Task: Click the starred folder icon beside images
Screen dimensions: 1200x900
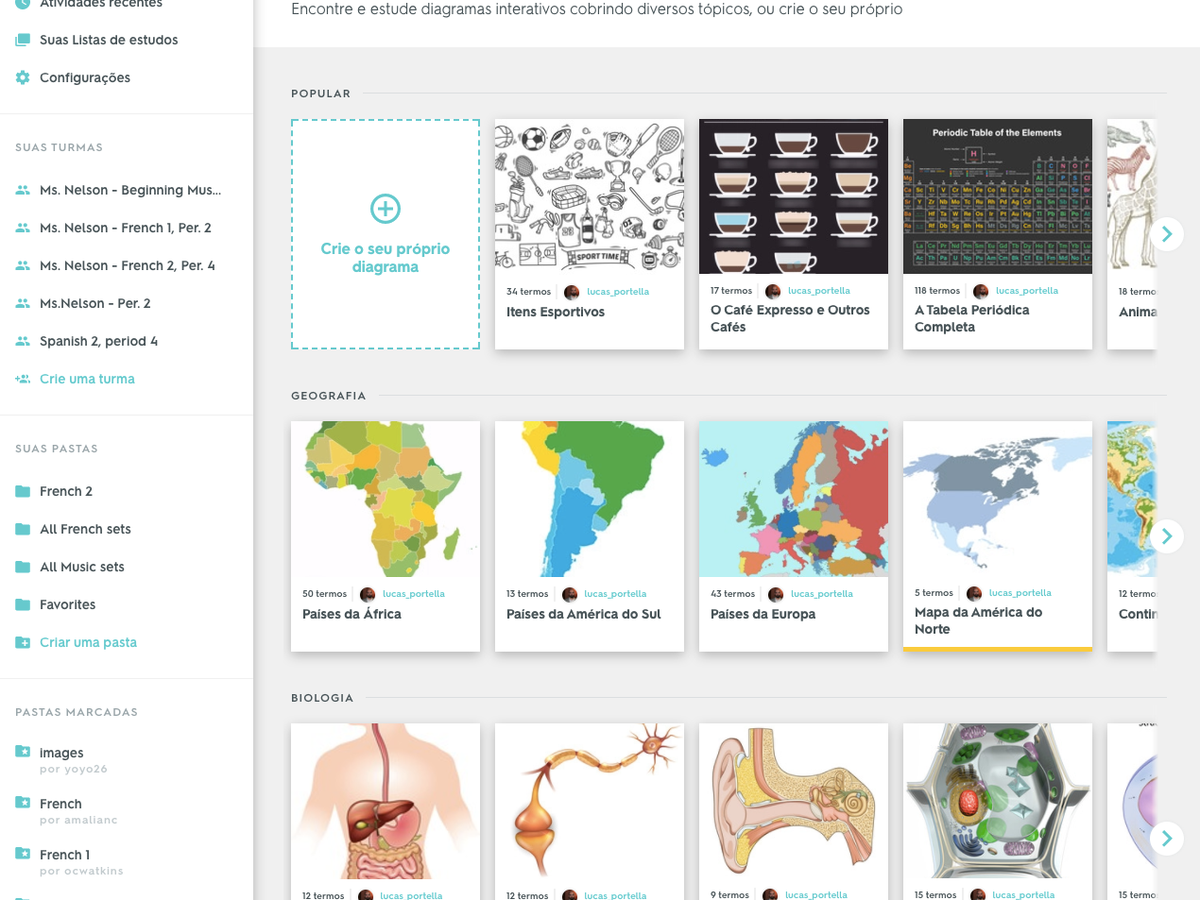Action: click(x=23, y=752)
